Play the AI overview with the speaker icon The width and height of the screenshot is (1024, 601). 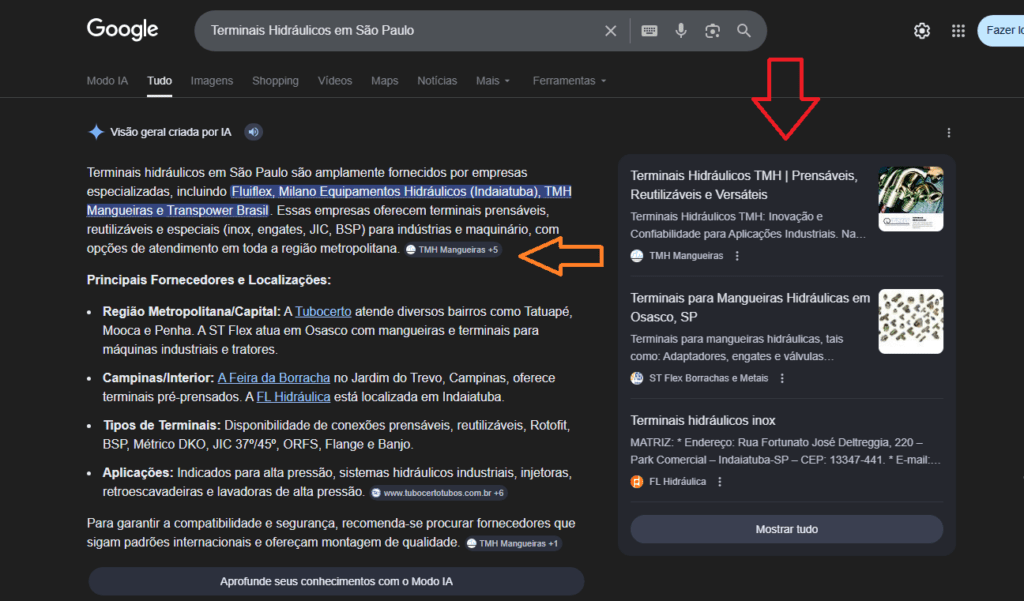click(x=253, y=131)
